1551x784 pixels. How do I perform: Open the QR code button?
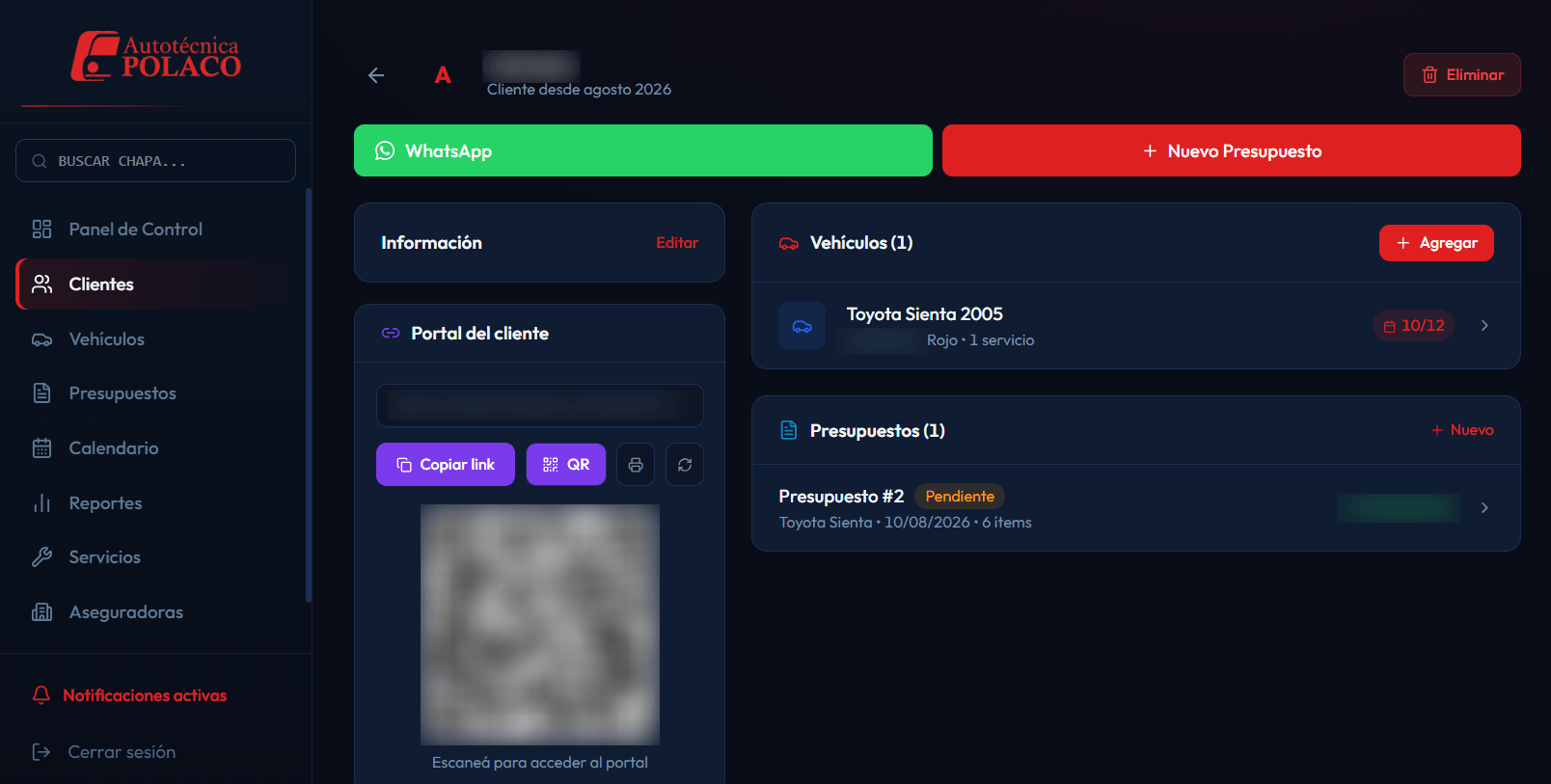pos(566,465)
